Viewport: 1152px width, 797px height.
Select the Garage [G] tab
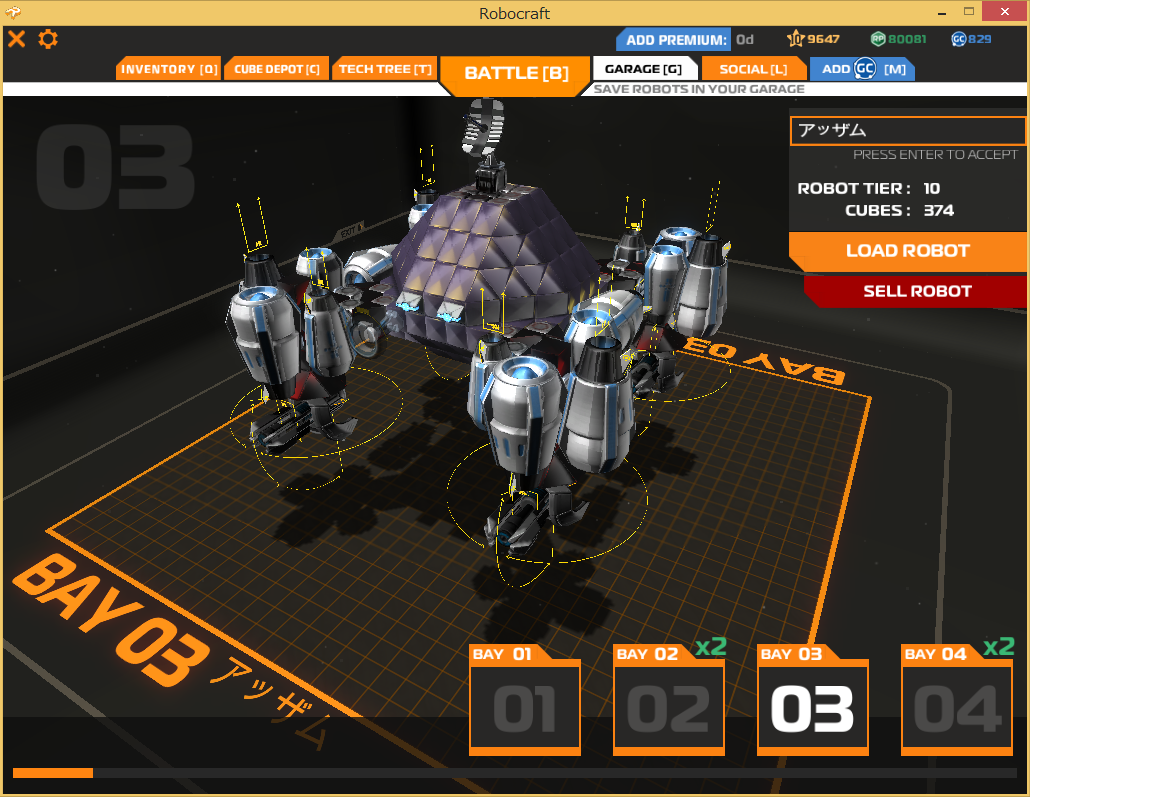pos(644,69)
